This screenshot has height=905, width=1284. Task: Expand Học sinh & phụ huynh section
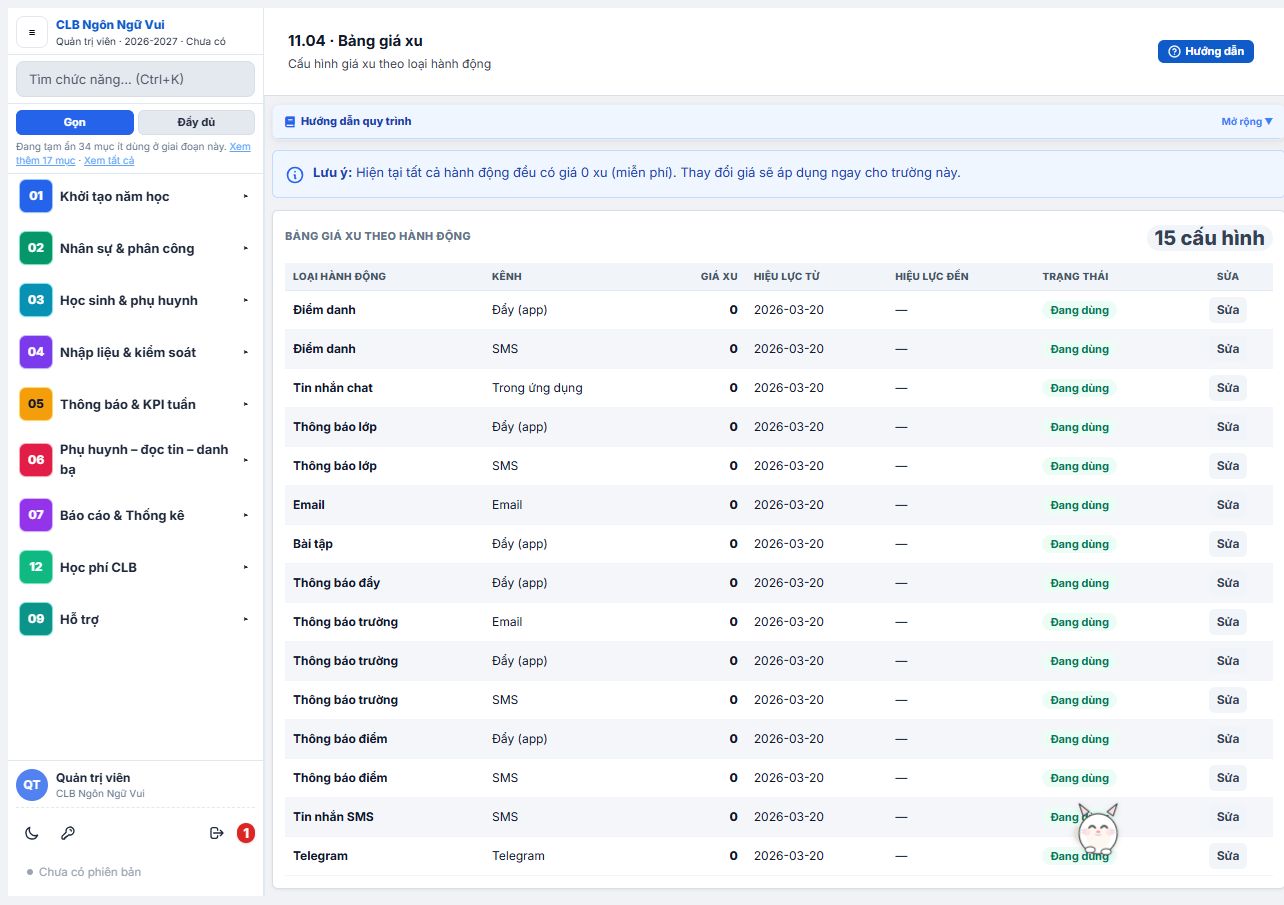tap(135, 300)
